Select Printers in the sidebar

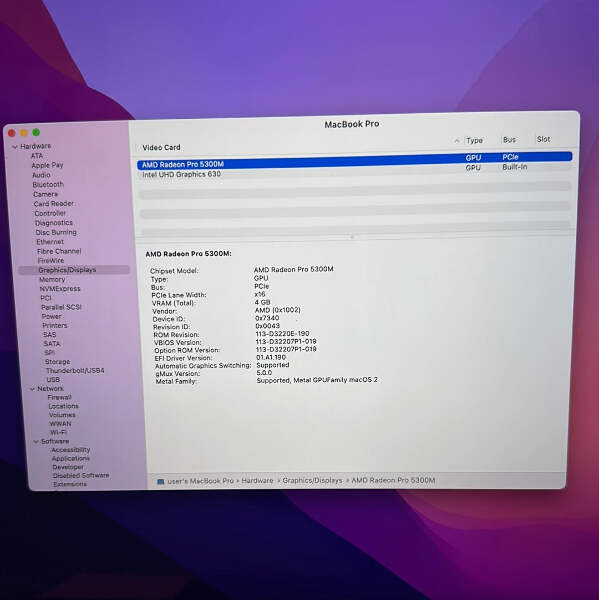click(x=55, y=325)
